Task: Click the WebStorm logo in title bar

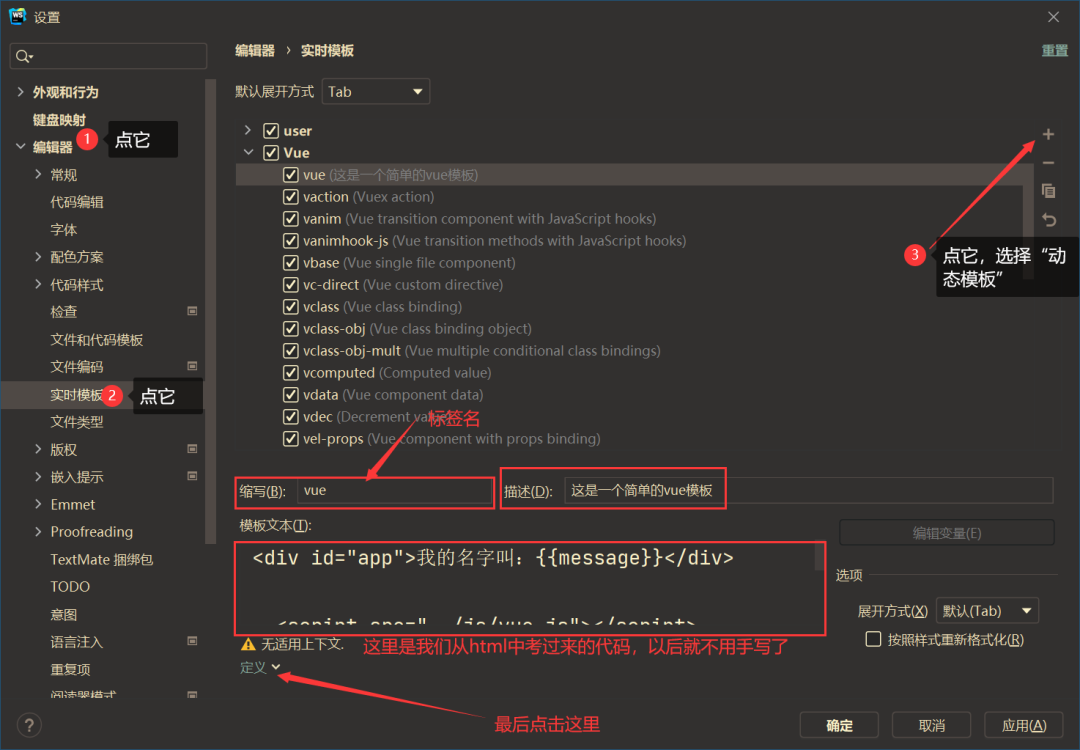Action: pos(17,17)
